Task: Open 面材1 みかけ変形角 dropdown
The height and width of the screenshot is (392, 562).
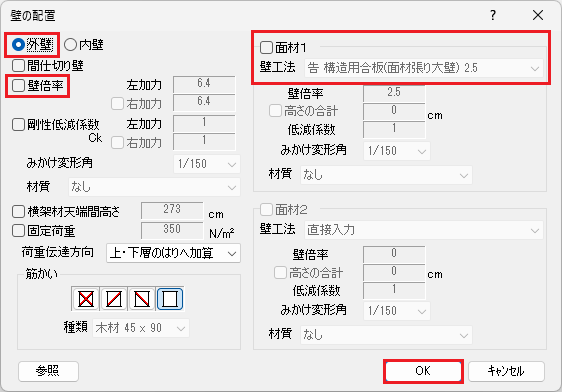Action: [397, 151]
